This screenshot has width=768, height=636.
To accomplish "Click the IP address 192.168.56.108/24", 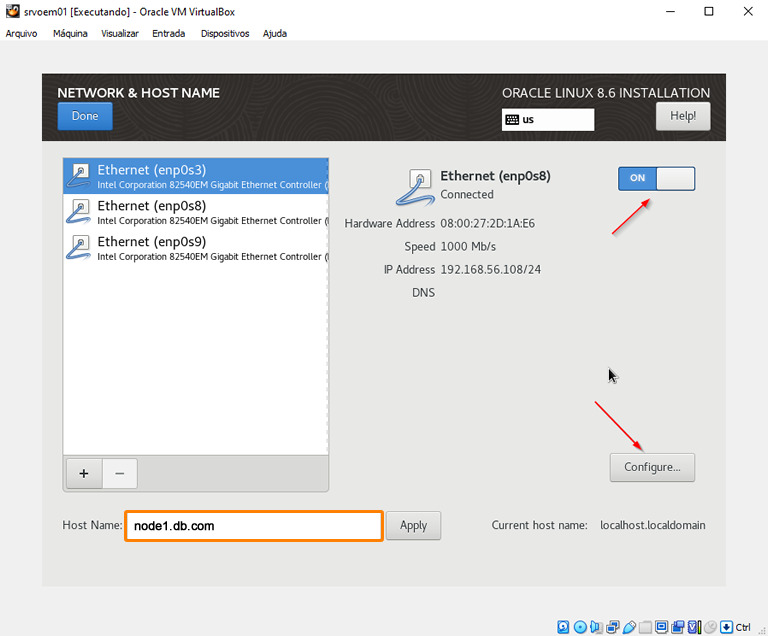I will [491, 269].
